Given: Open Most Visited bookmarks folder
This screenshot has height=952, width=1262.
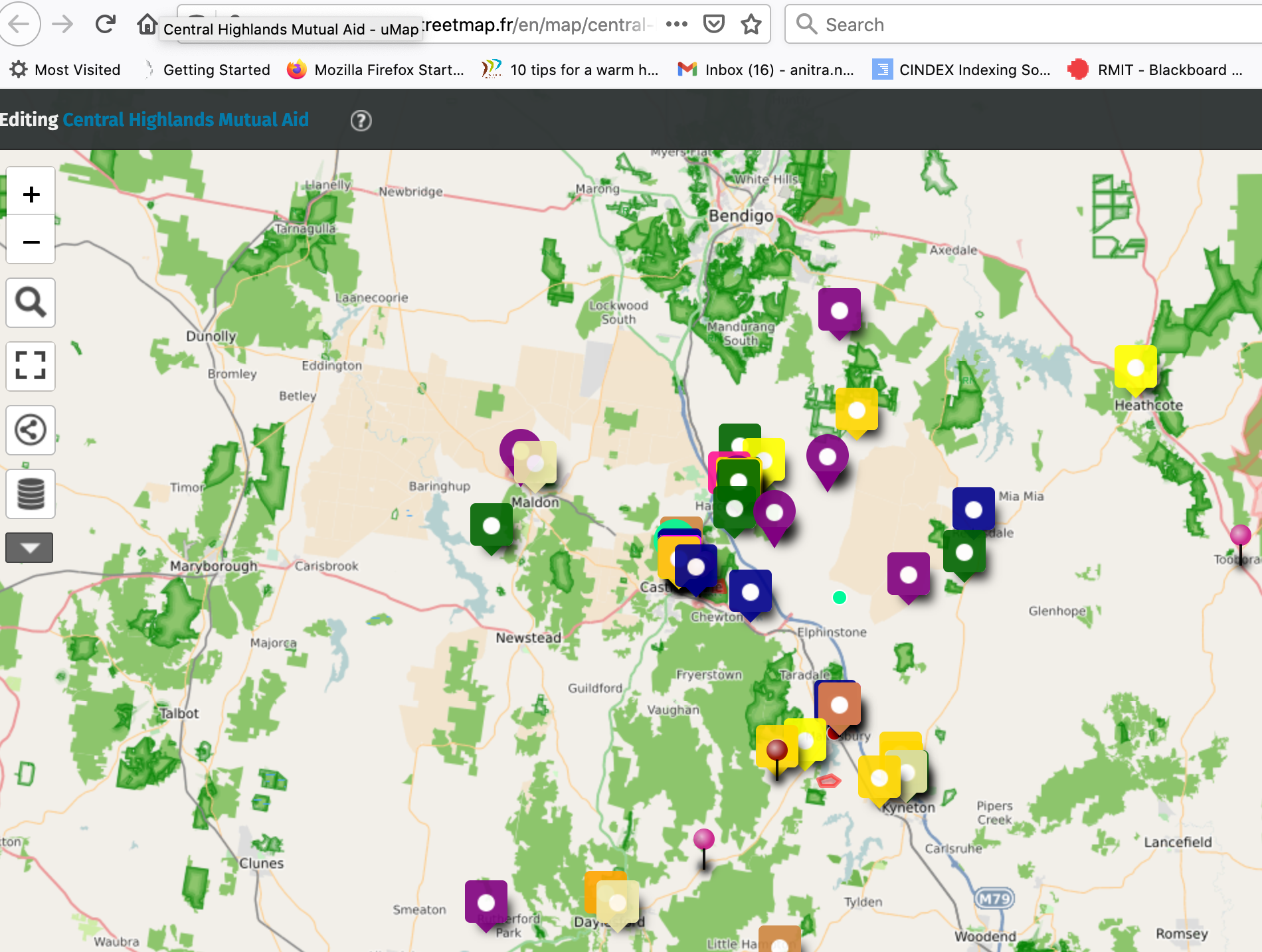Looking at the screenshot, I should coord(65,70).
